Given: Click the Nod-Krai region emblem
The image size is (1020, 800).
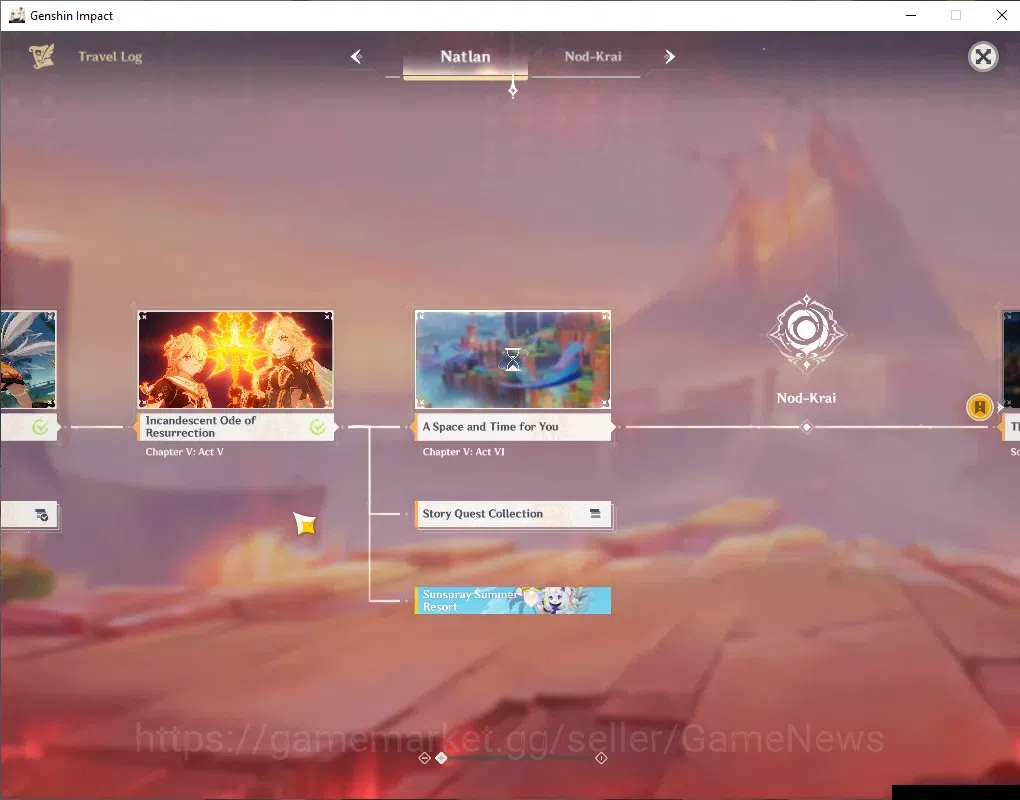Looking at the screenshot, I should pyautogui.click(x=806, y=334).
